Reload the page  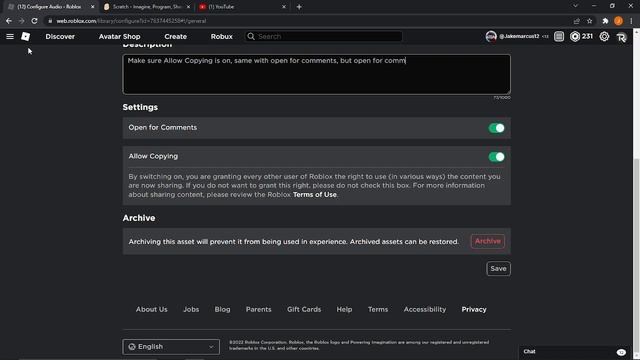34,21
